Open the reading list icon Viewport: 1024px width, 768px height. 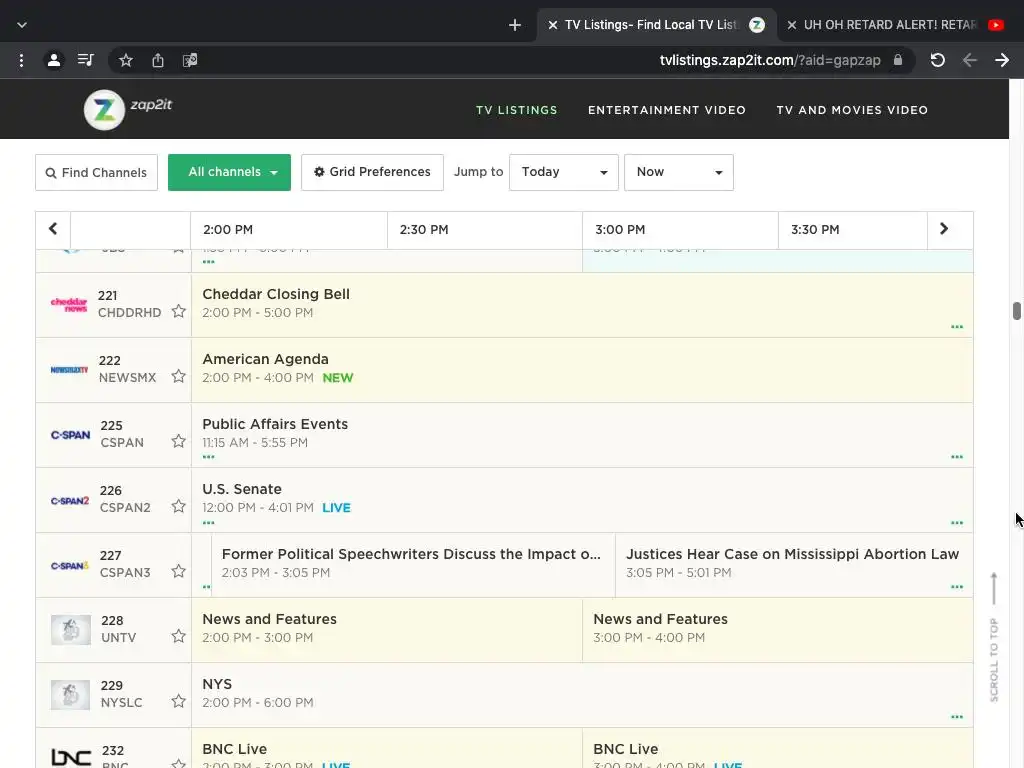click(86, 61)
